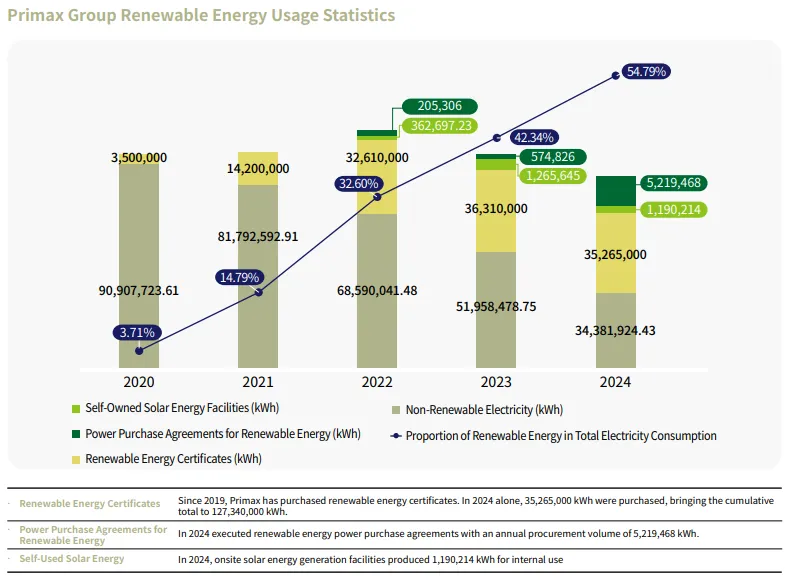Screen dimensions: 788x580
Task: Select the 205,306 callout above 2022 bar
Action: (x=439, y=107)
